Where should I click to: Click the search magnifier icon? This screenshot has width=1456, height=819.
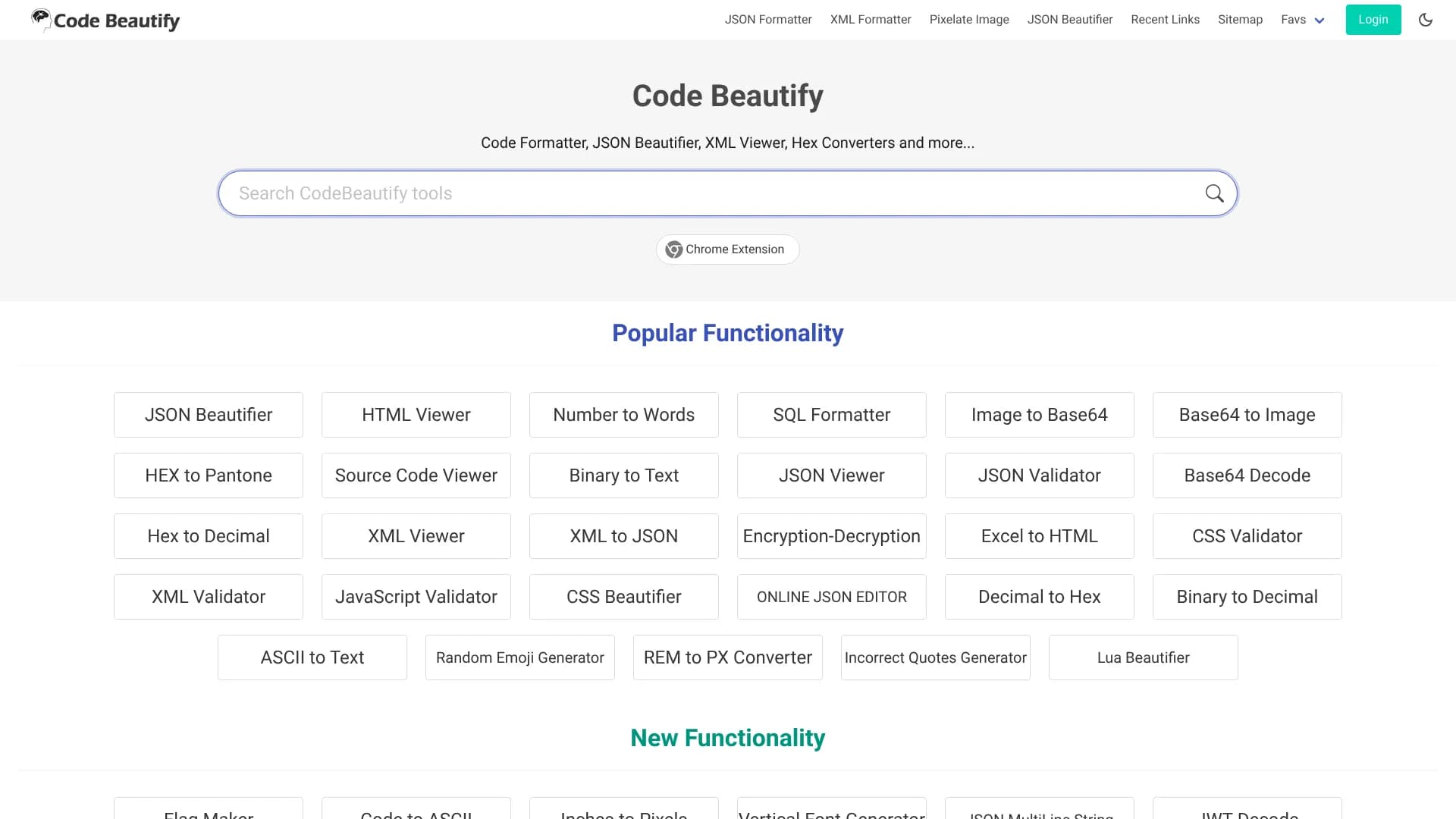(1214, 193)
